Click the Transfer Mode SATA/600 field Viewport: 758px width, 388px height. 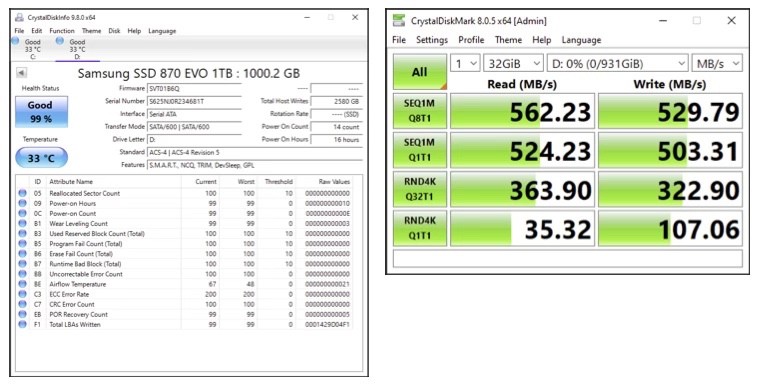(194, 127)
